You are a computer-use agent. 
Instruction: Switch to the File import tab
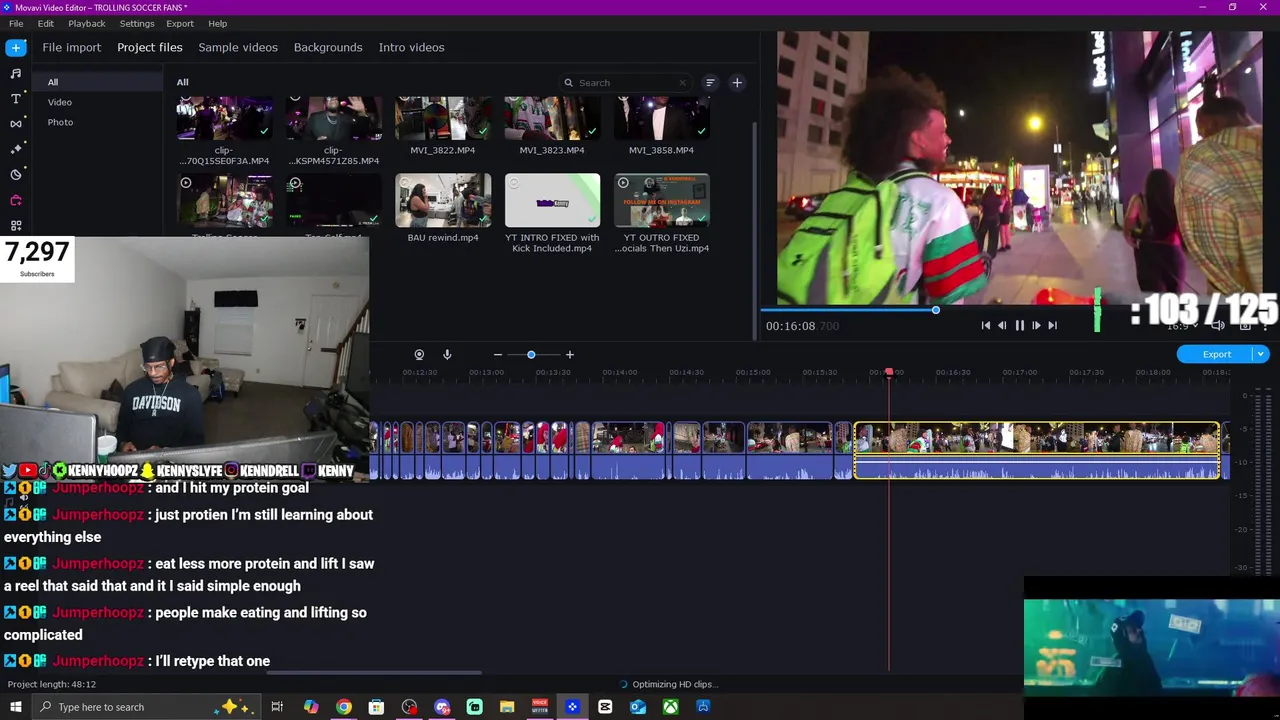pyautogui.click(x=71, y=47)
